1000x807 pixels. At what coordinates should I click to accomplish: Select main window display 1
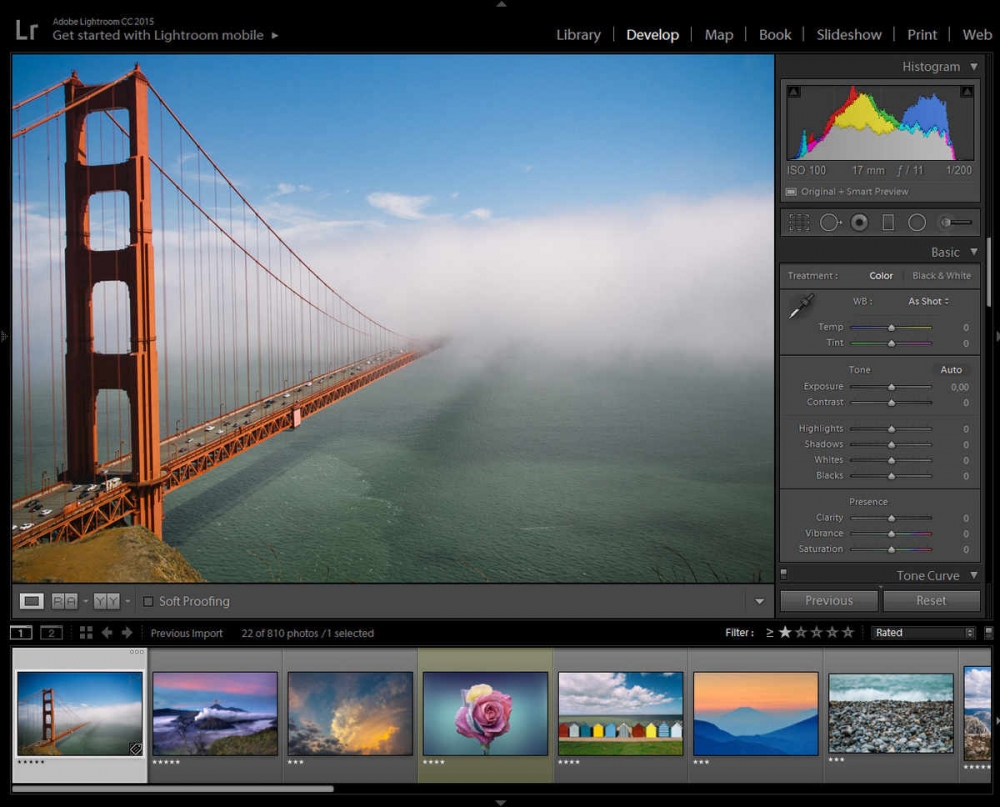21,633
